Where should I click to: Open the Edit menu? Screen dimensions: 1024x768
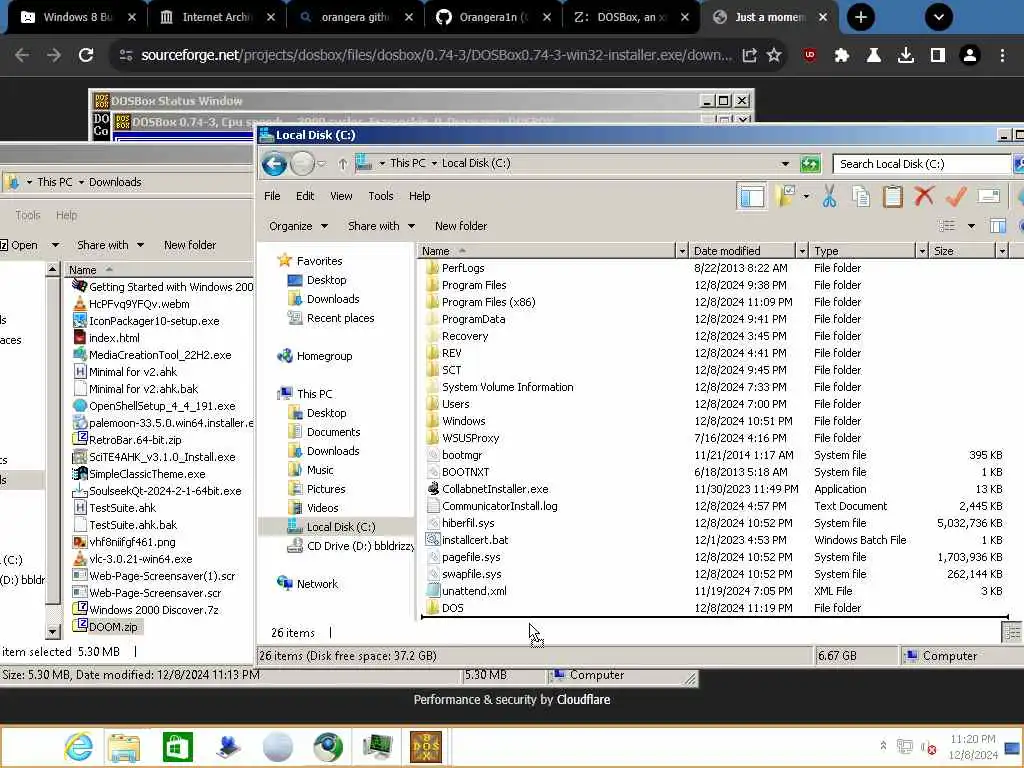[x=305, y=196]
